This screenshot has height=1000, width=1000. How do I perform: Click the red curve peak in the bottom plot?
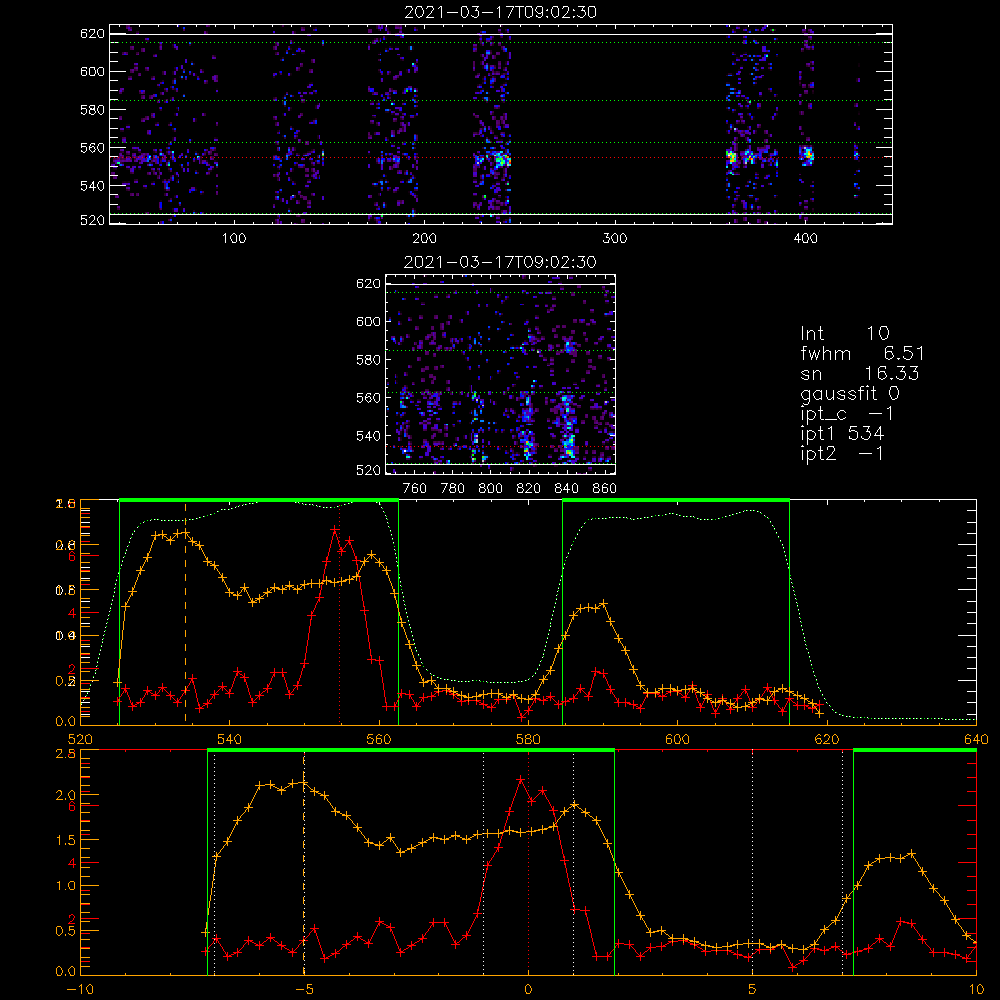pyautogui.click(x=520, y=779)
